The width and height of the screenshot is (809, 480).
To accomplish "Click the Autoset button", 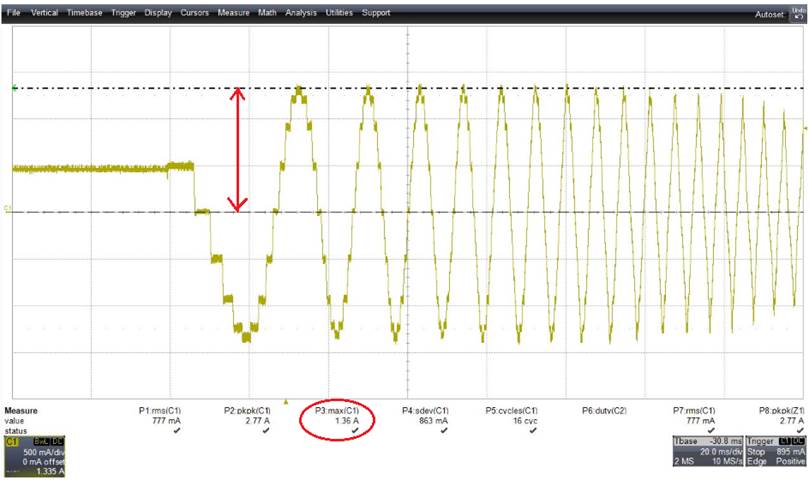I will 769,14.
